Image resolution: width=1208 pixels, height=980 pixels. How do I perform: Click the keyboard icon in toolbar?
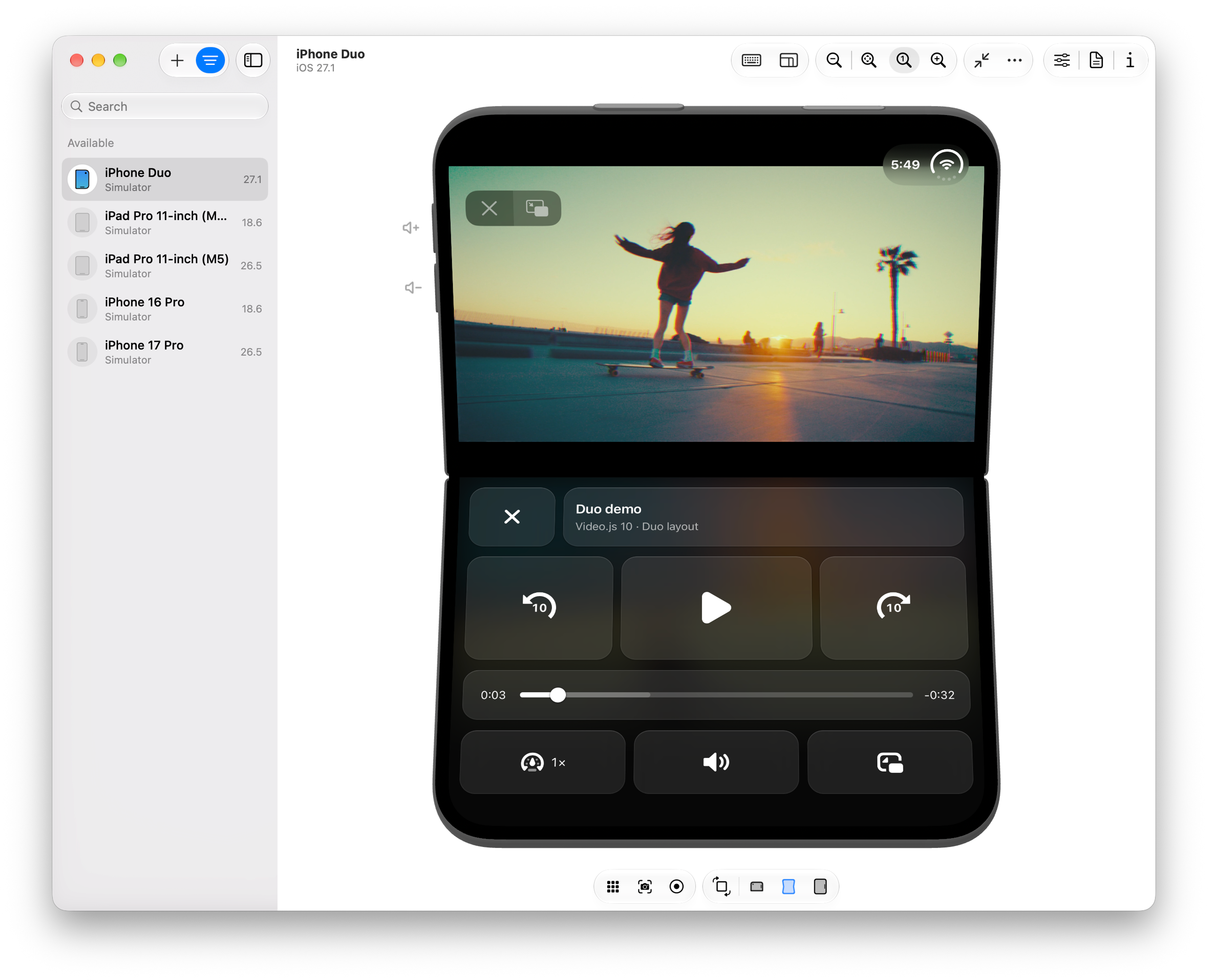tap(751, 60)
